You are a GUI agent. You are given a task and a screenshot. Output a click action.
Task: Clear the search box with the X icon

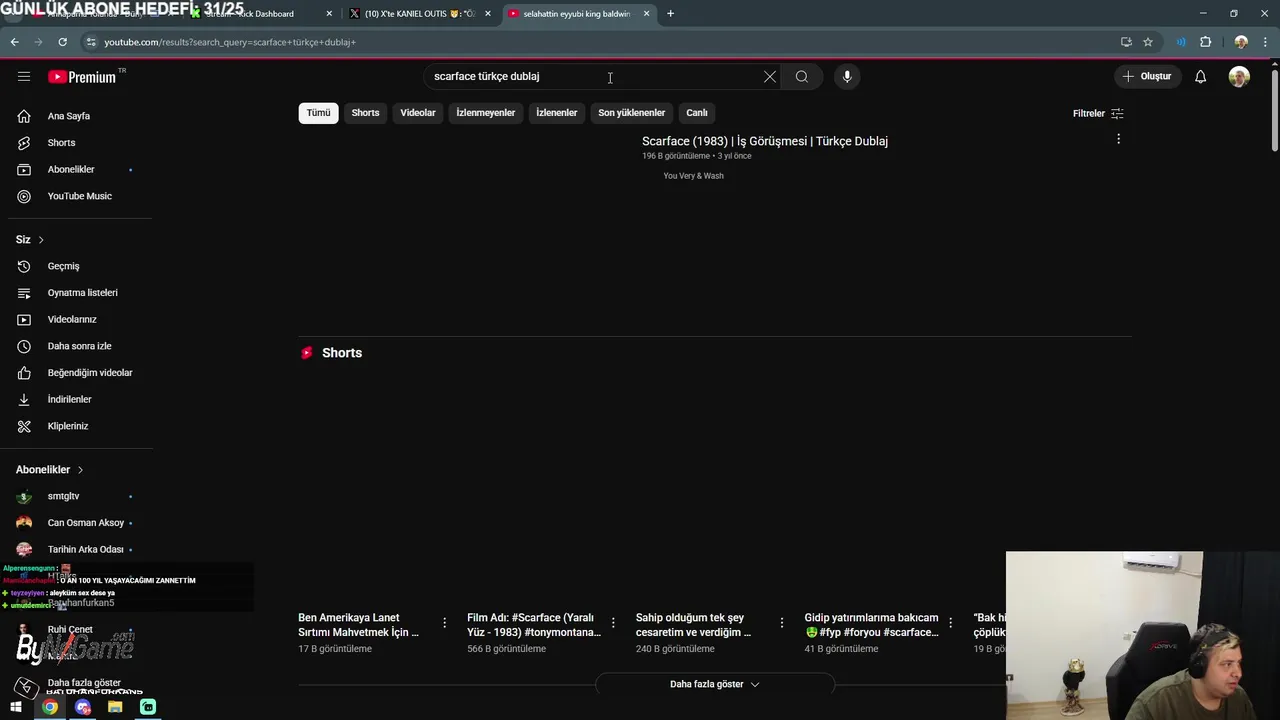click(770, 77)
